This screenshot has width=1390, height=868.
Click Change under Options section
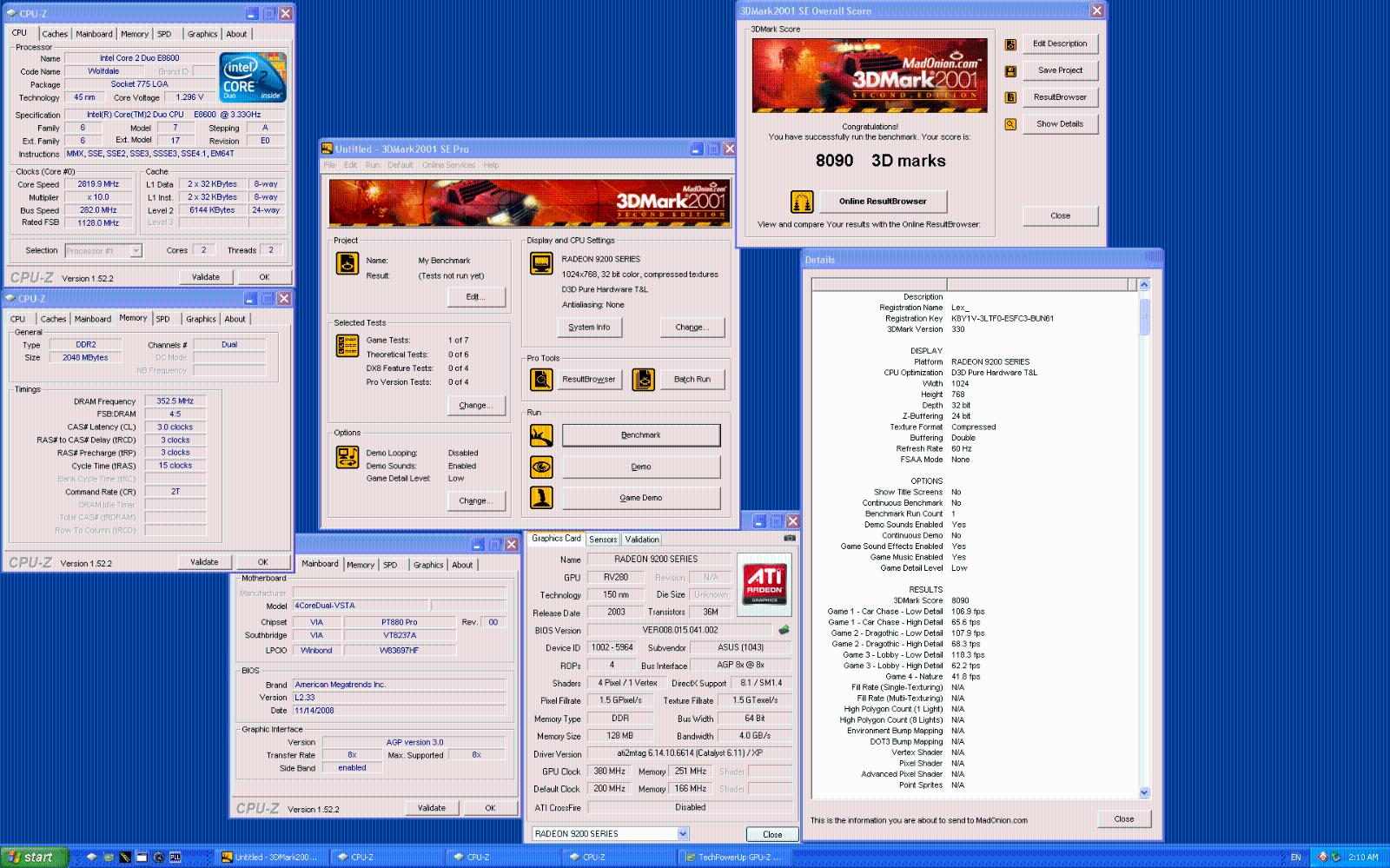click(x=475, y=501)
